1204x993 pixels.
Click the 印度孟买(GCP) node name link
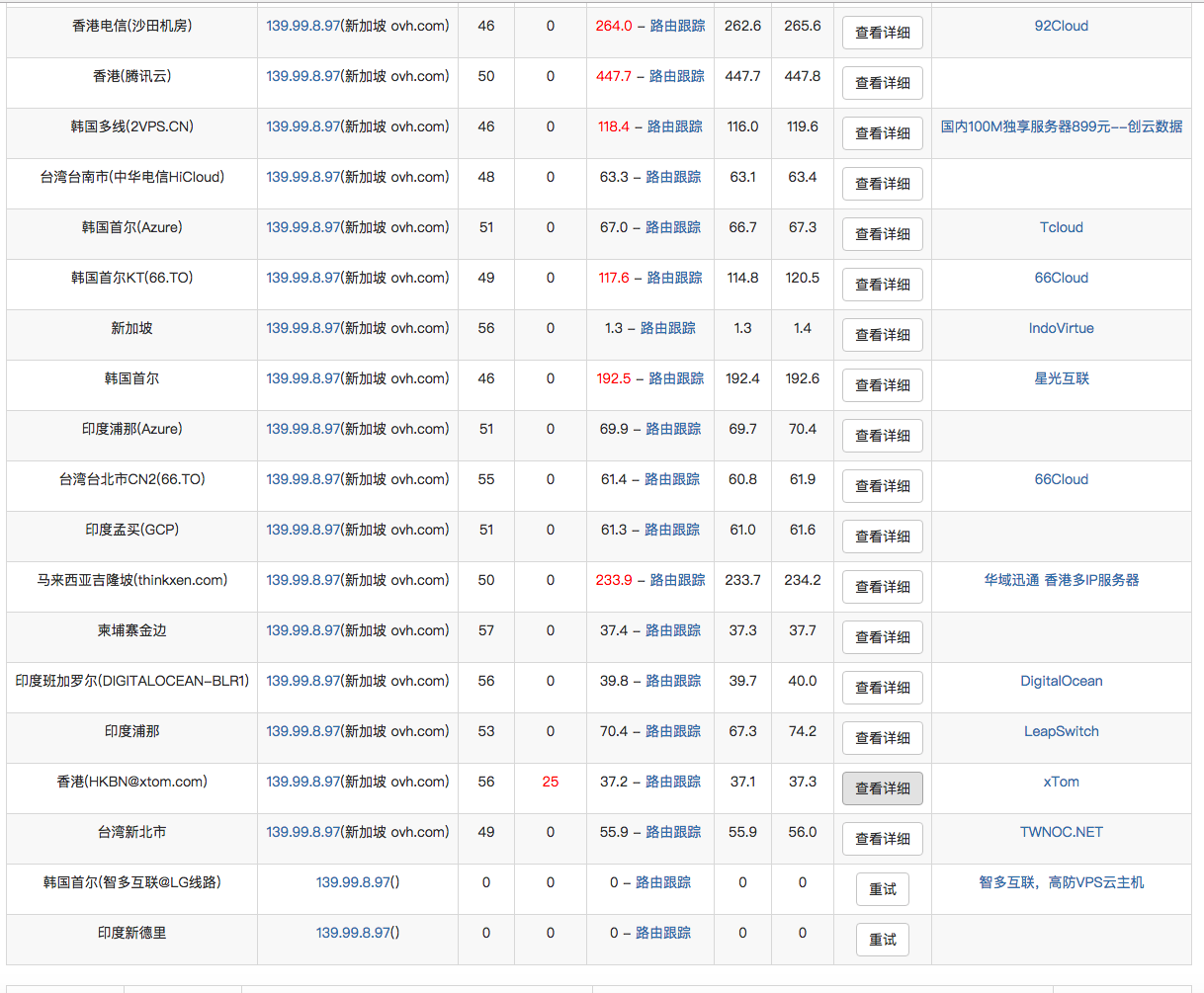click(131, 530)
